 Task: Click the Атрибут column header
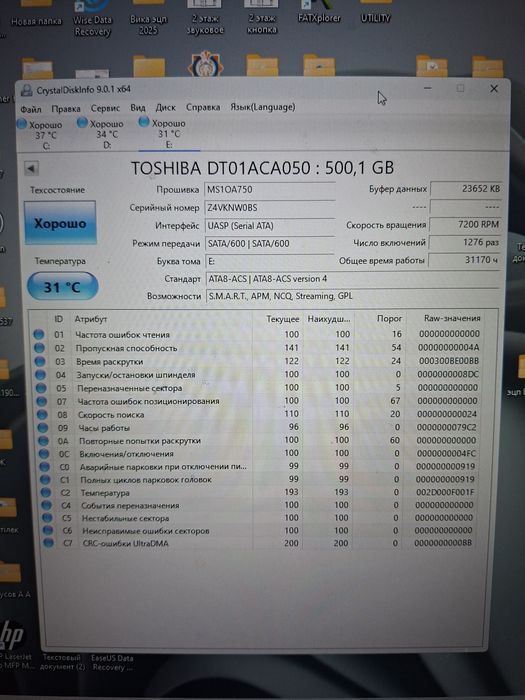tap(91, 319)
